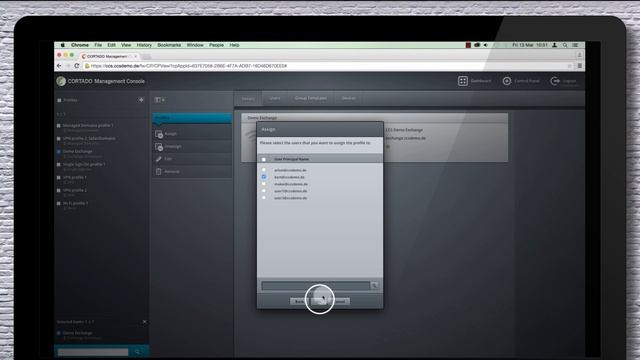Select the Cortado Management browser tab
This screenshot has width=640, height=360.
pos(108,56)
